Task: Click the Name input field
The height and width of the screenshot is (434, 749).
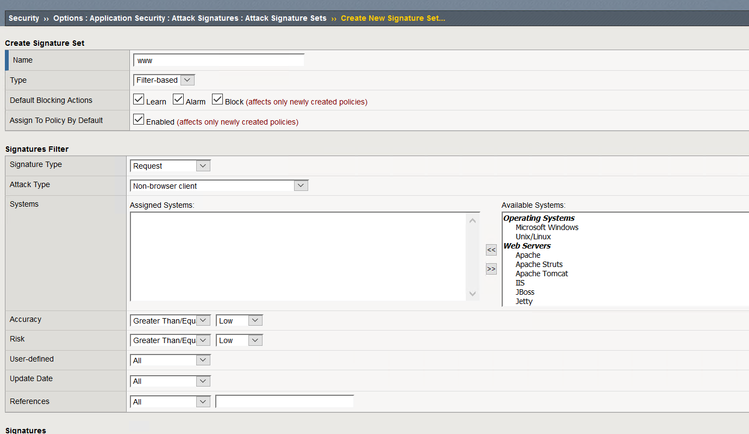Action: tap(218, 60)
